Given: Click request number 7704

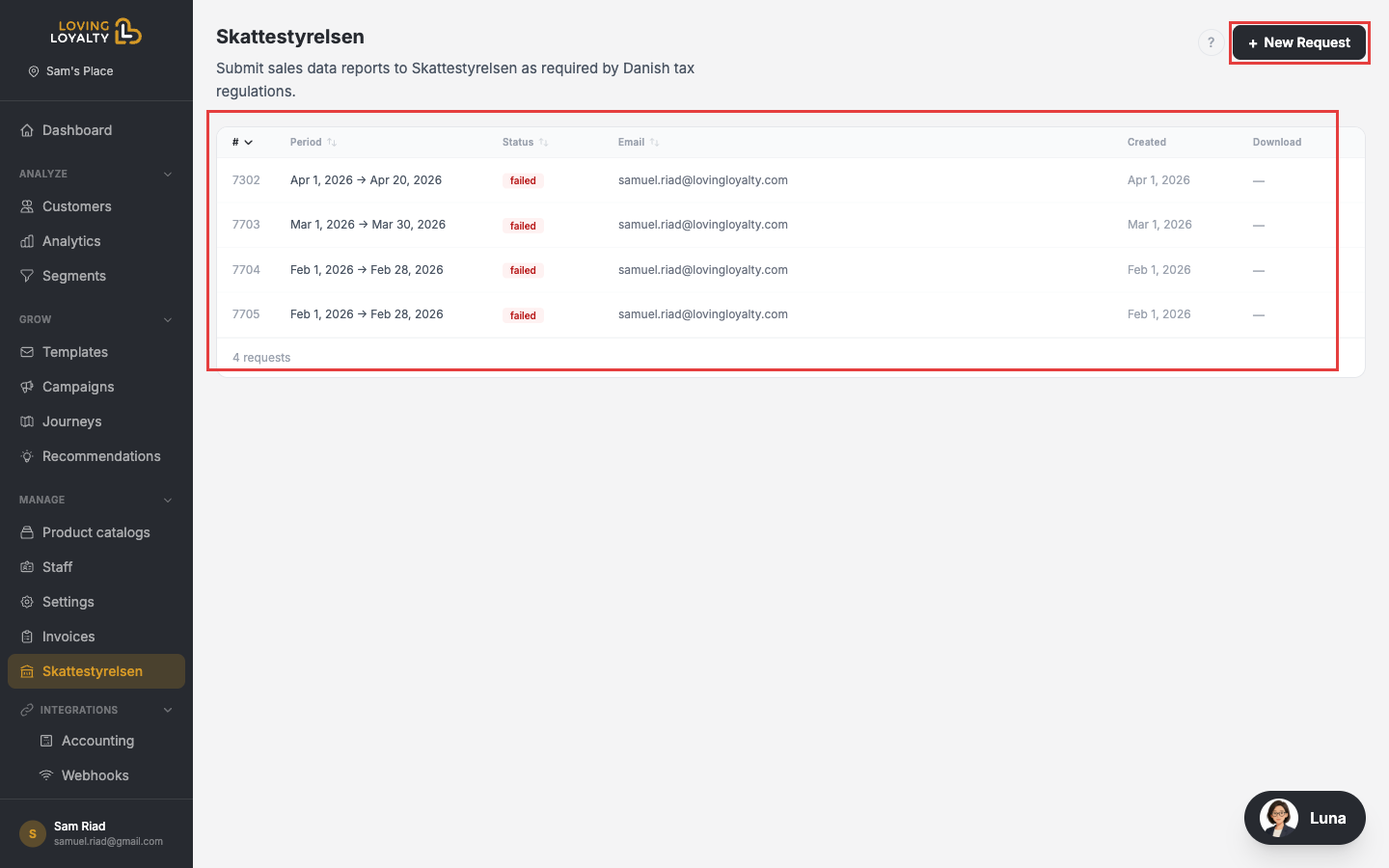Looking at the screenshot, I should 246,270.
